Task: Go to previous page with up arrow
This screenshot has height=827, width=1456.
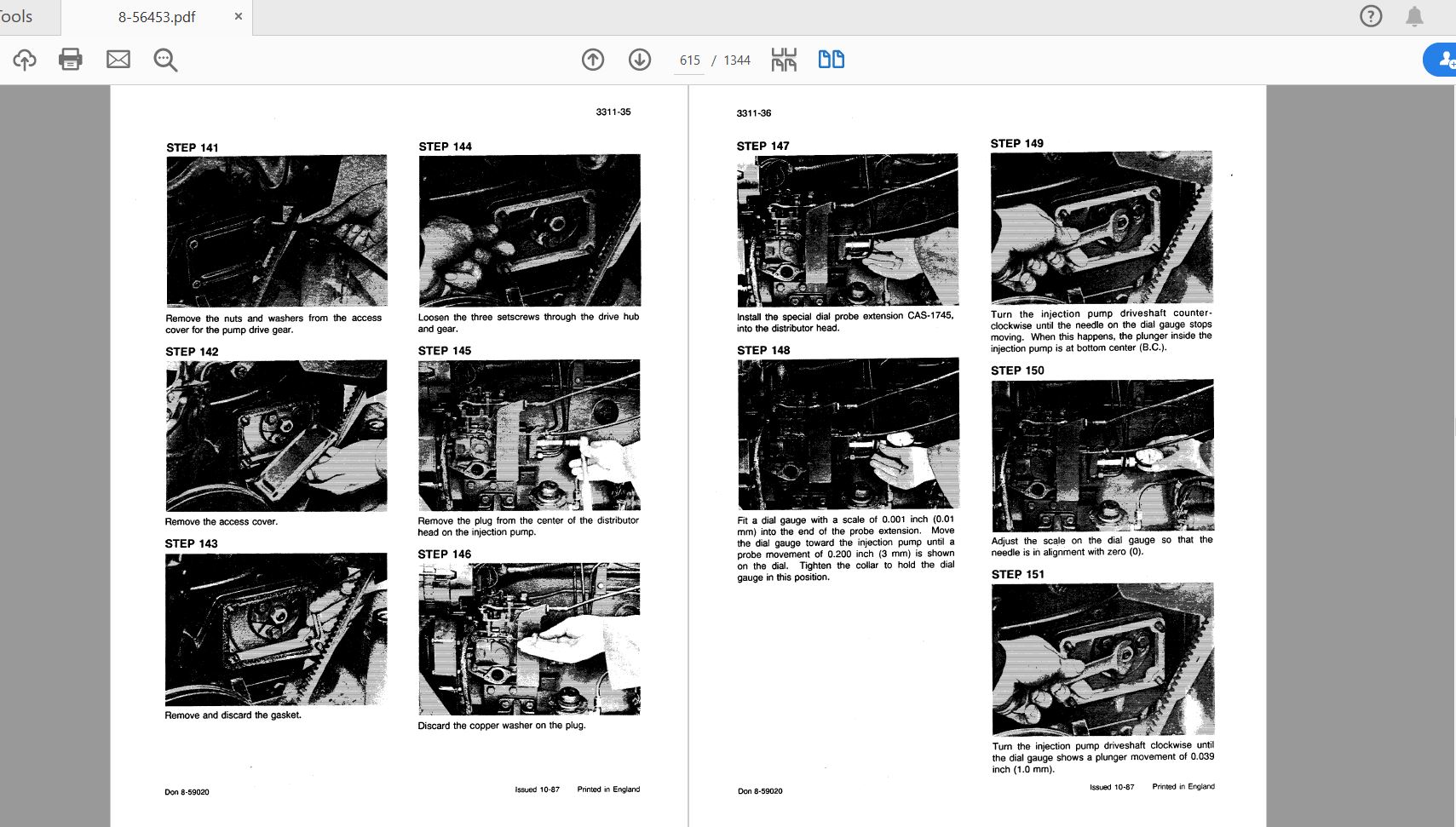Action: (x=593, y=60)
